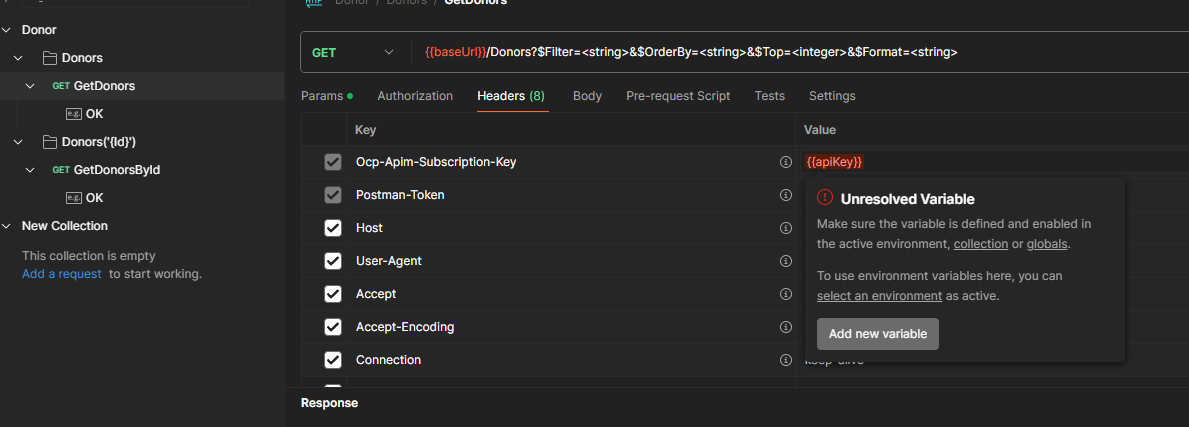Click info icon beside User-Agent header

(786, 261)
